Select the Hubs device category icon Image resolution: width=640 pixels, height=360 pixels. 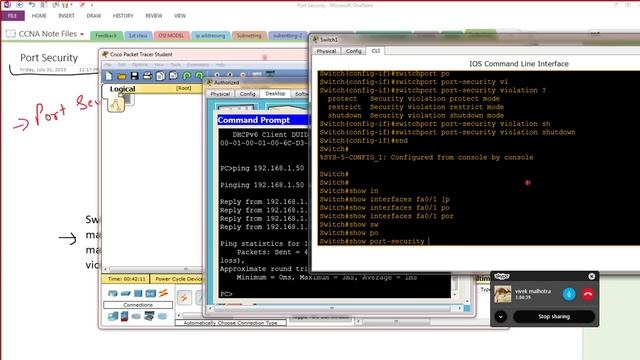point(138,293)
